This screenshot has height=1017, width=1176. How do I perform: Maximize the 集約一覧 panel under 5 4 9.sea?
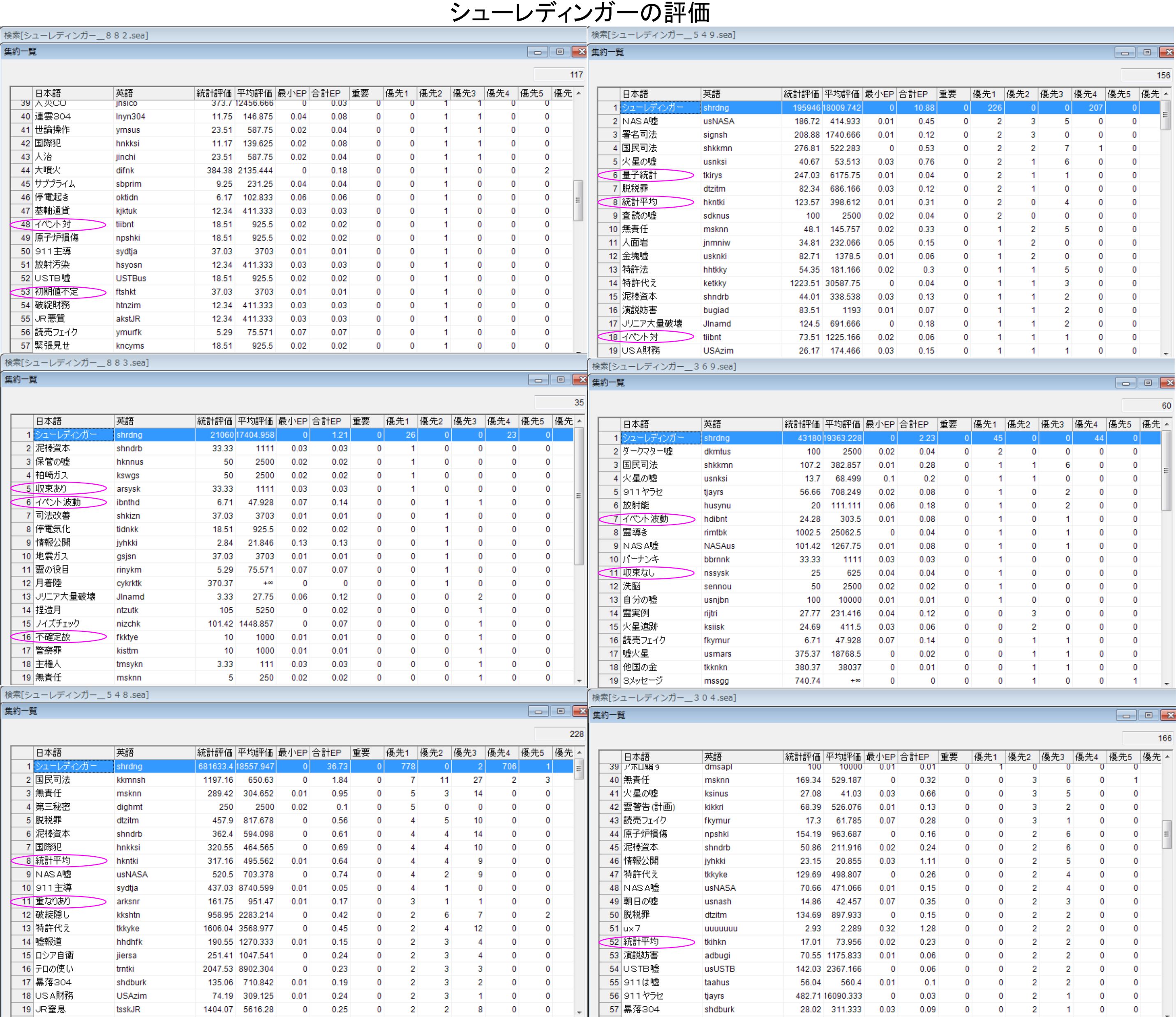(x=1147, y=53)
